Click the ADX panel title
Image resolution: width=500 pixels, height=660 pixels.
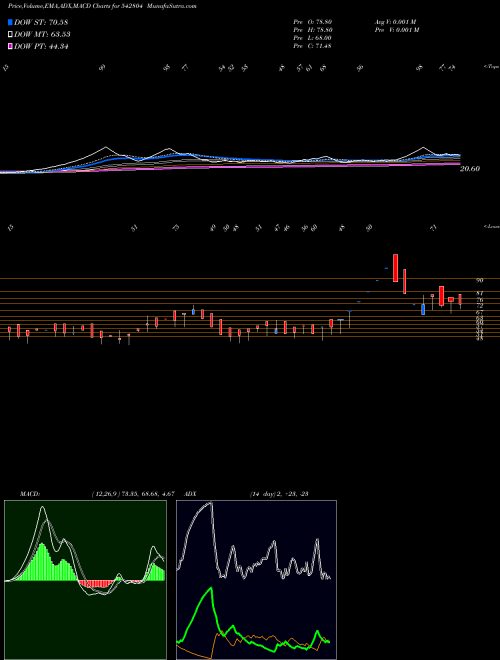click(190, 494)
